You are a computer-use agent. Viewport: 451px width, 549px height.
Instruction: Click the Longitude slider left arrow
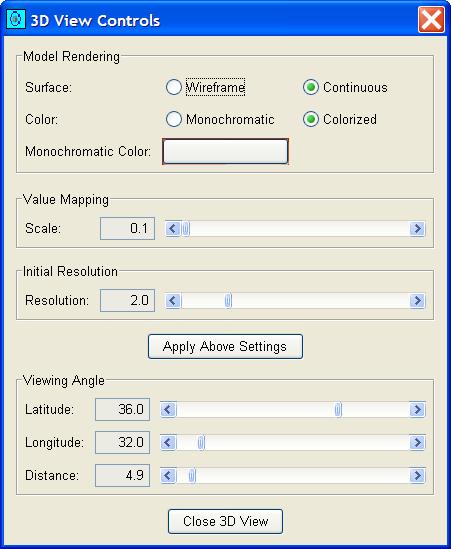tap(168, 443)
